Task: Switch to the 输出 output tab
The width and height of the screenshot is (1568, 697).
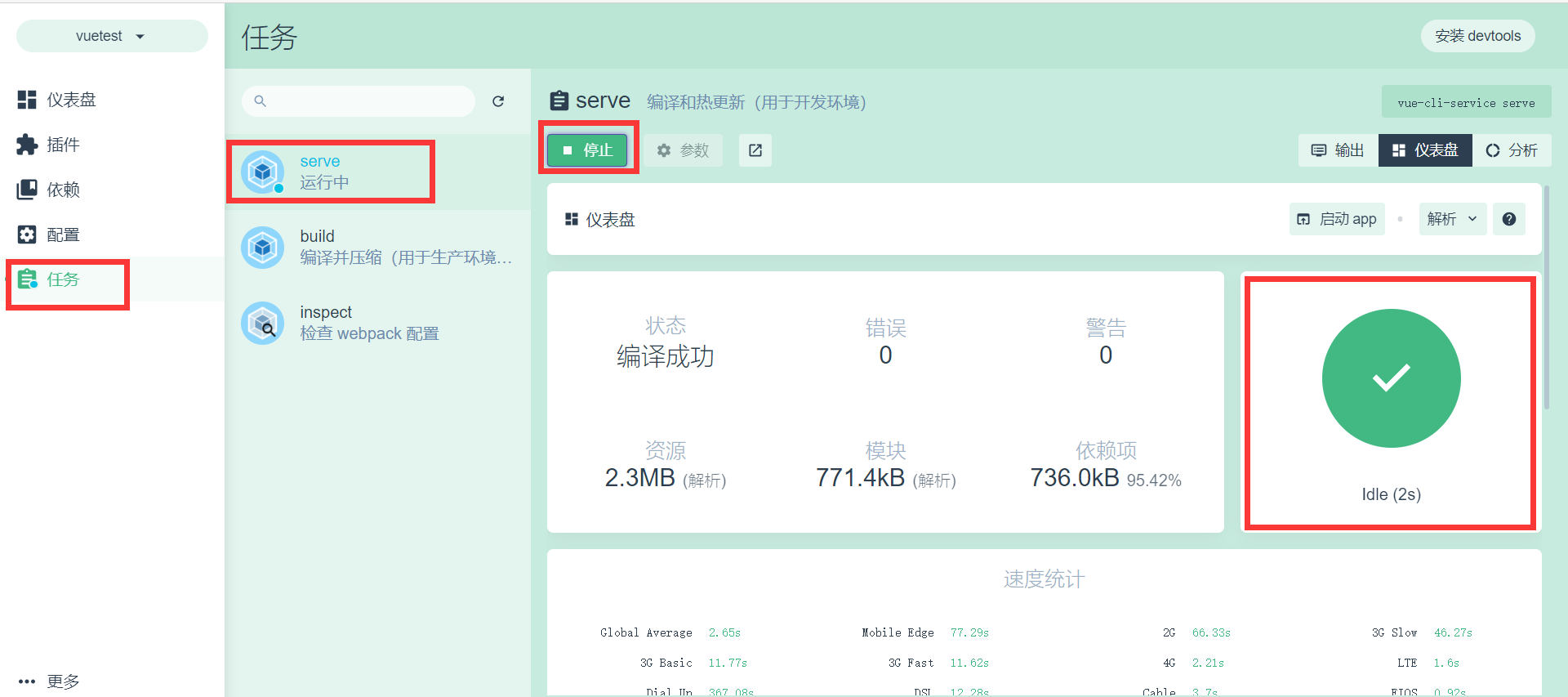Action: 1338,150
